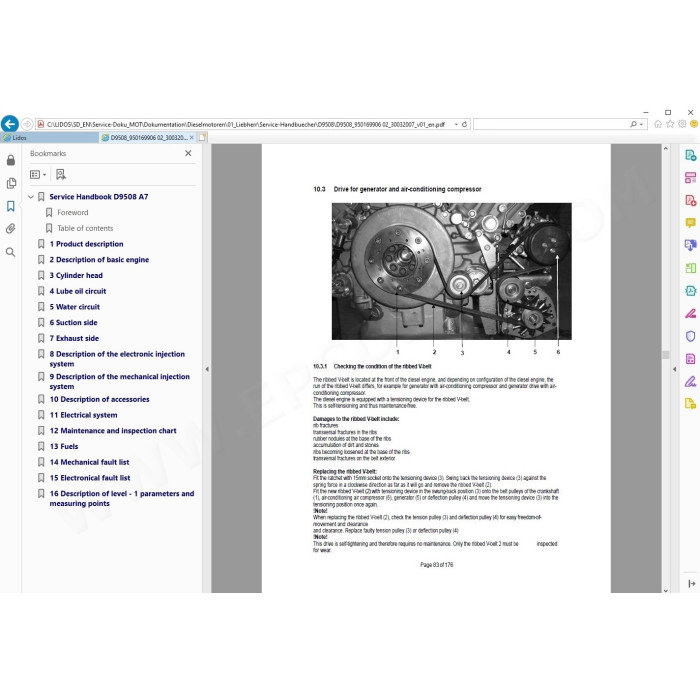
Task: Refresh the page with the reload icon
Action: pos(465,125)
